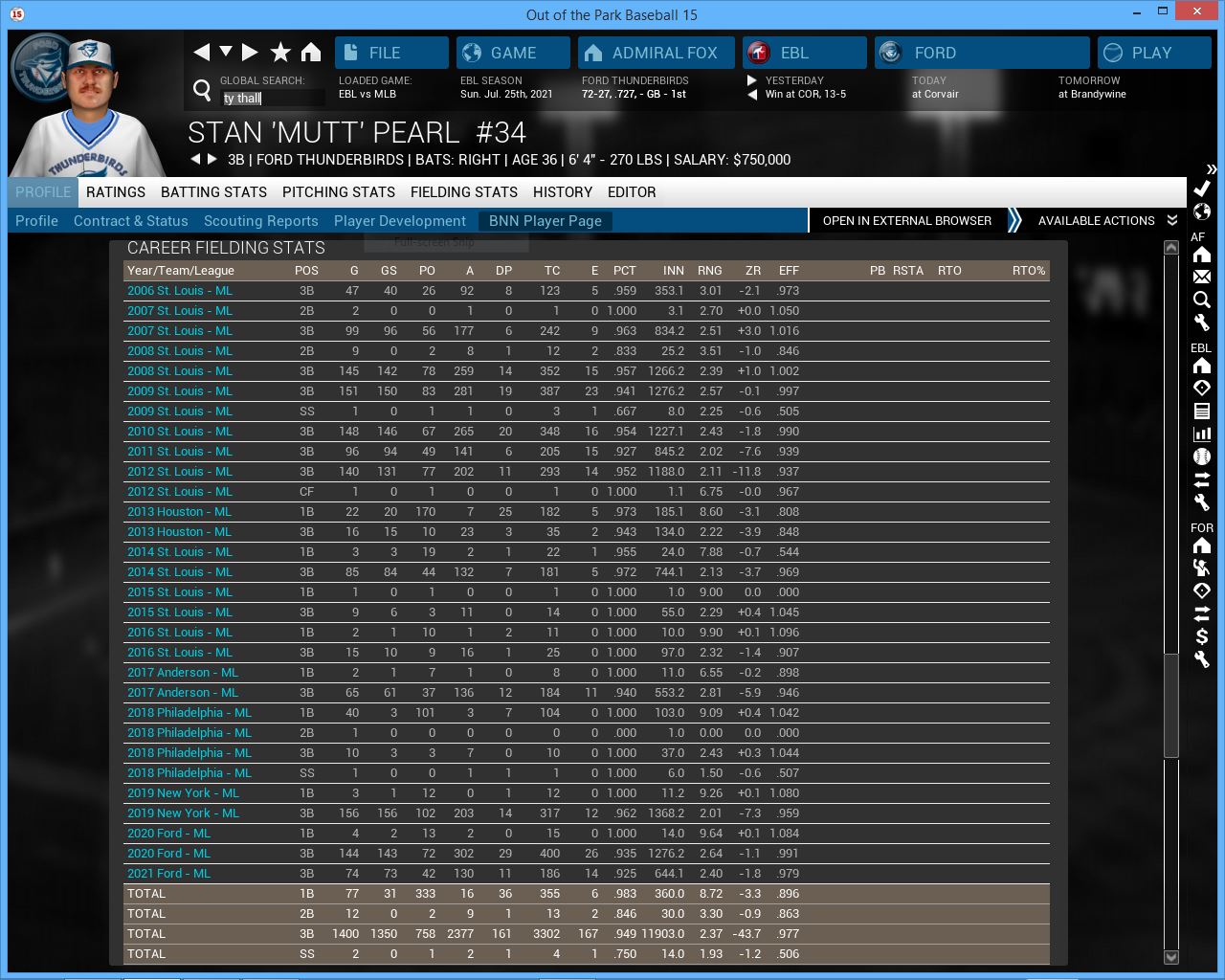This screenshot has width=1225, height=980.
Task: Open the Player Development sub-tab
Action: pyautogui.click(x=400, y=221)
